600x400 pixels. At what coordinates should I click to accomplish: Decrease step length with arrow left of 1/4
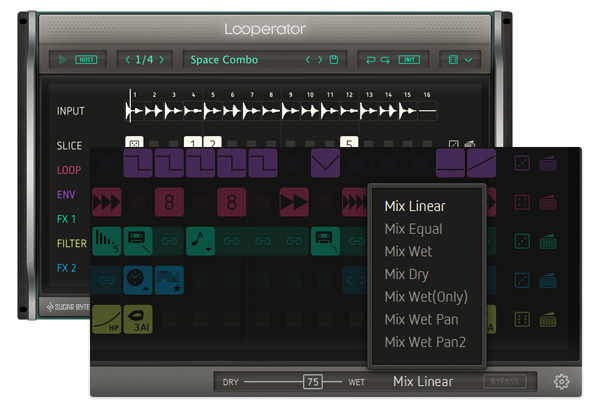(128, 60)
